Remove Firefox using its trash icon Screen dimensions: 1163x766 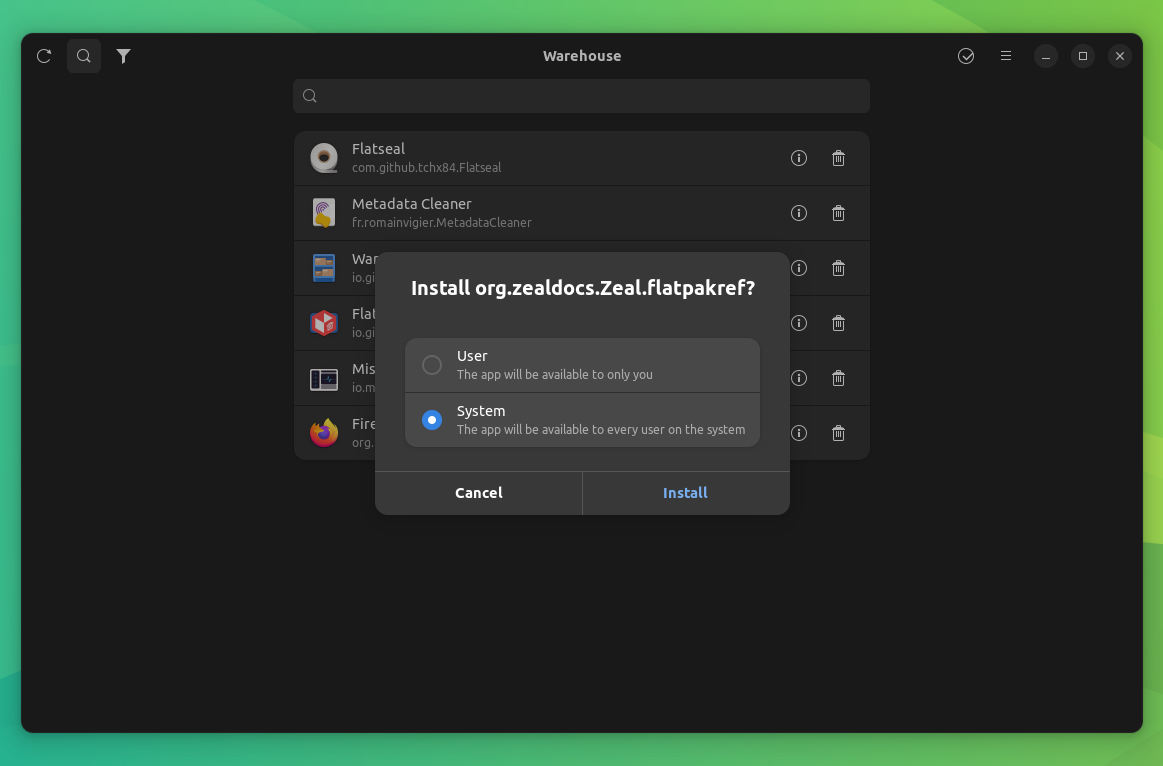838,433
